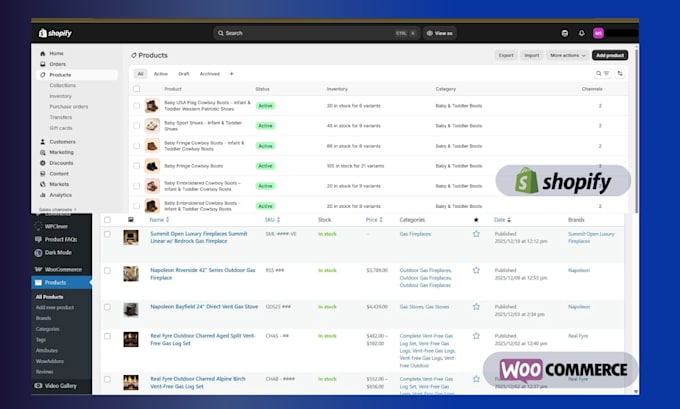Open Inventory in the Shopify sidebar

(60, 96)
